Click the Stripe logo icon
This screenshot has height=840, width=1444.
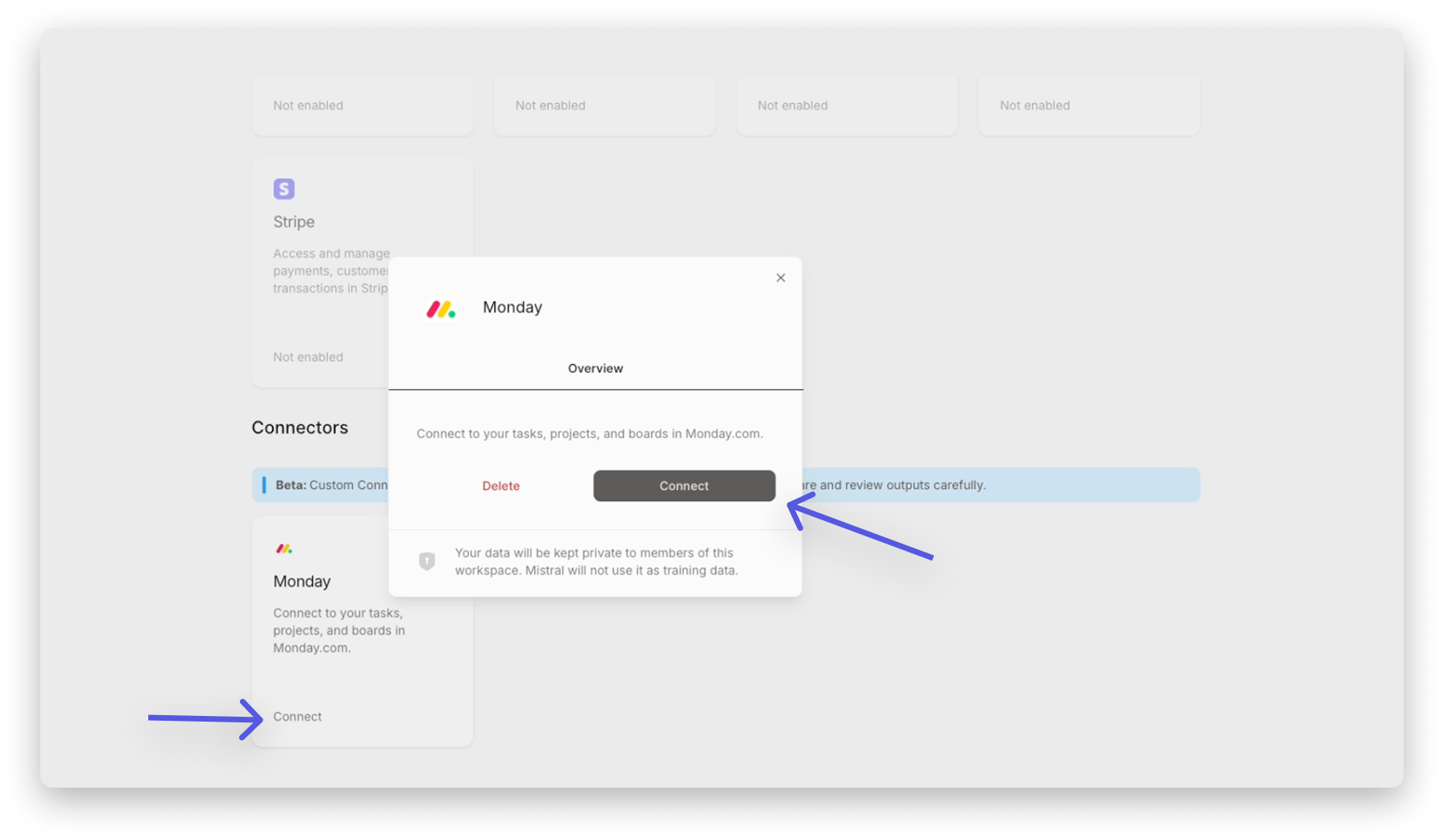[284, 189]
